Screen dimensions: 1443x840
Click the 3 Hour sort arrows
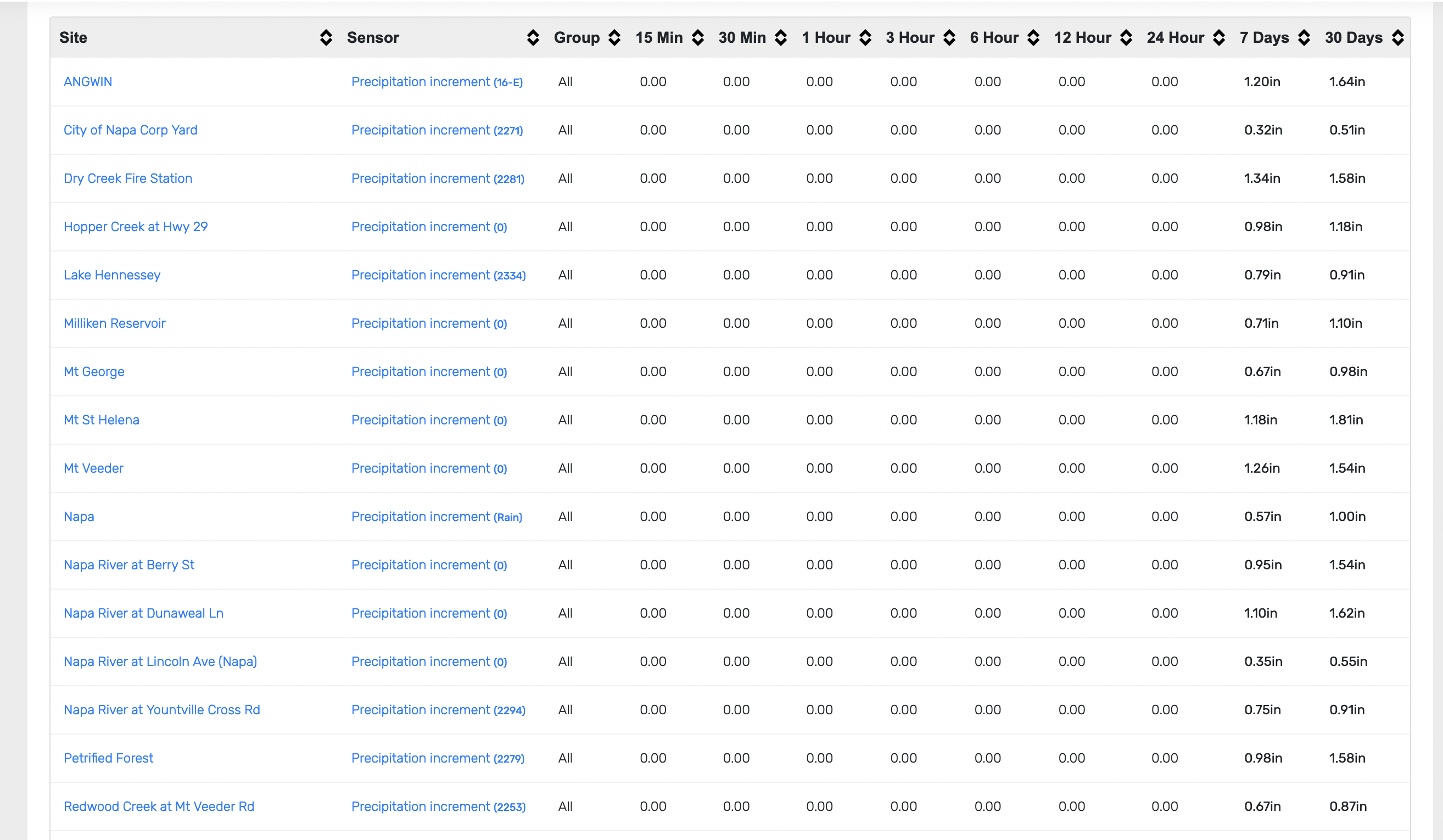(x=949, y=38)
